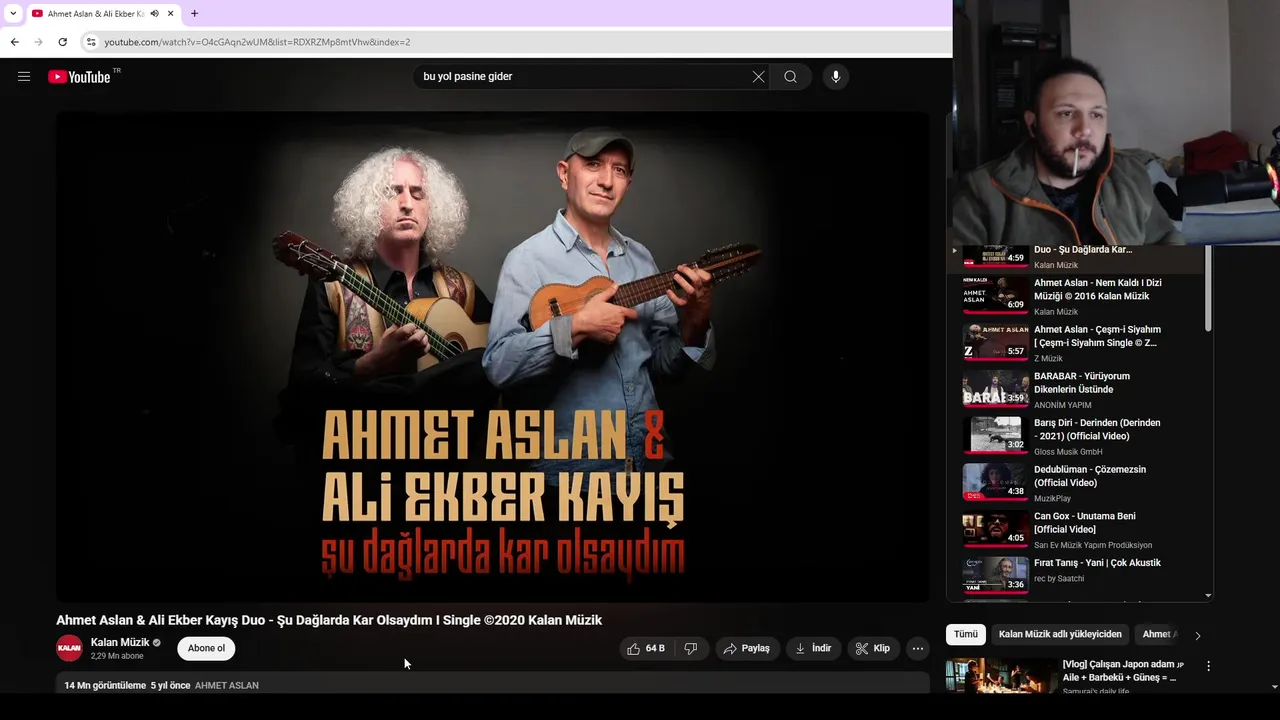The width and height of the screenshot is (1280, 720).
Task: Create a clip with Klip button
Action: point(872,649)
